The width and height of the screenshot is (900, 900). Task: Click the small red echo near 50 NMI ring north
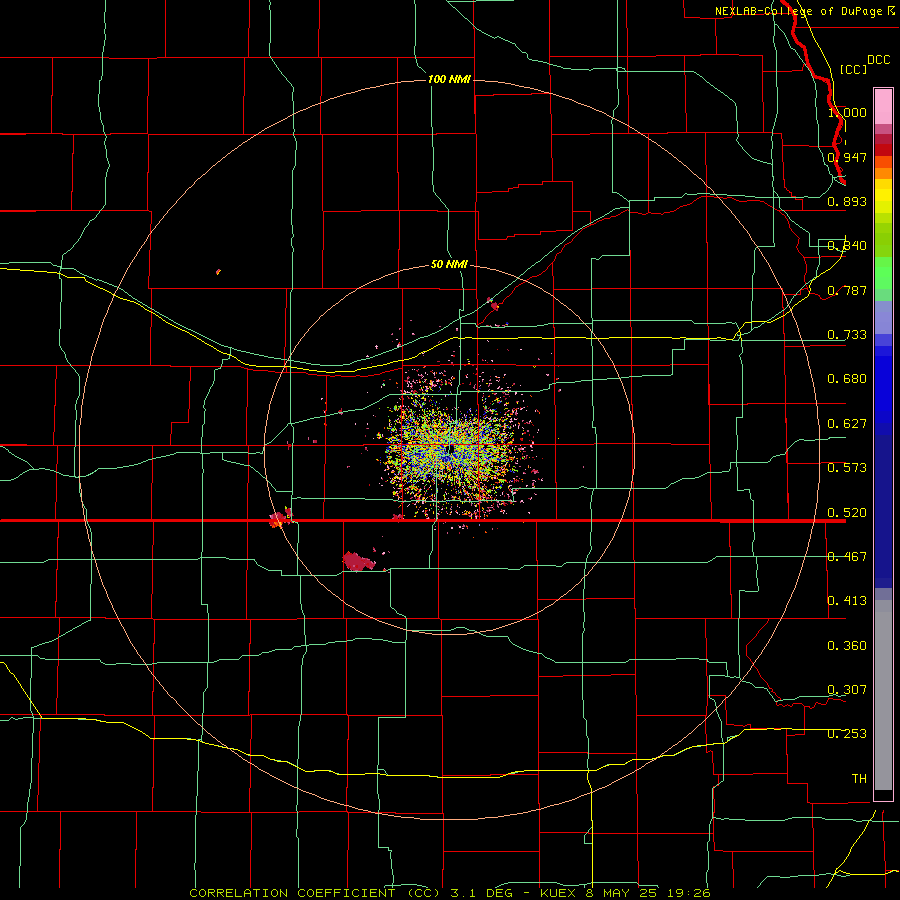494,307
